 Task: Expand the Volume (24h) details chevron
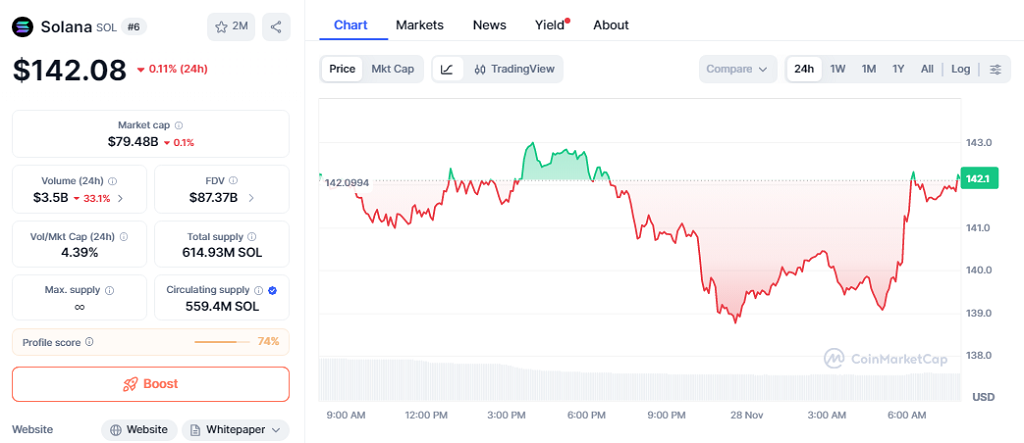coord(121,198)
